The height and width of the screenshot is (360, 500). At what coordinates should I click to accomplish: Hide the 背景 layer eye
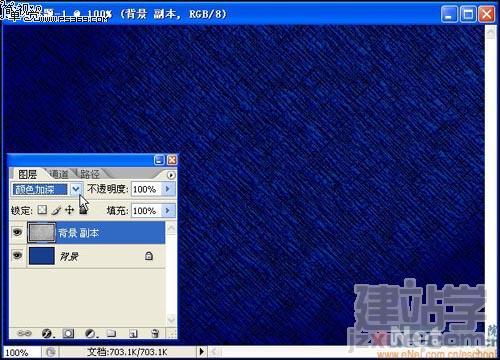click(17, 256)
